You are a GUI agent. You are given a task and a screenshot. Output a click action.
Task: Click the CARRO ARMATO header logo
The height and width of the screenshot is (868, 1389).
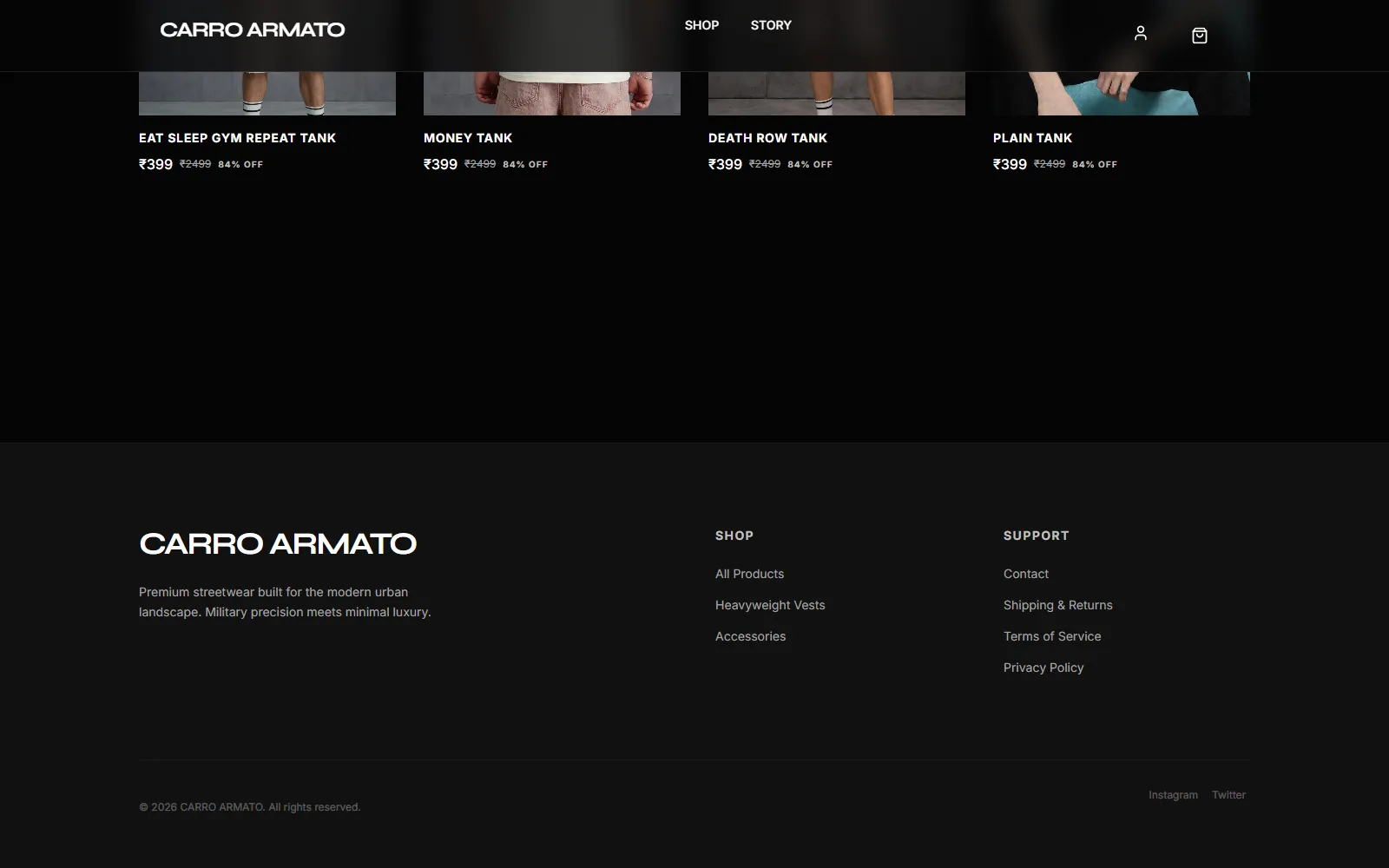pos(253,30)
